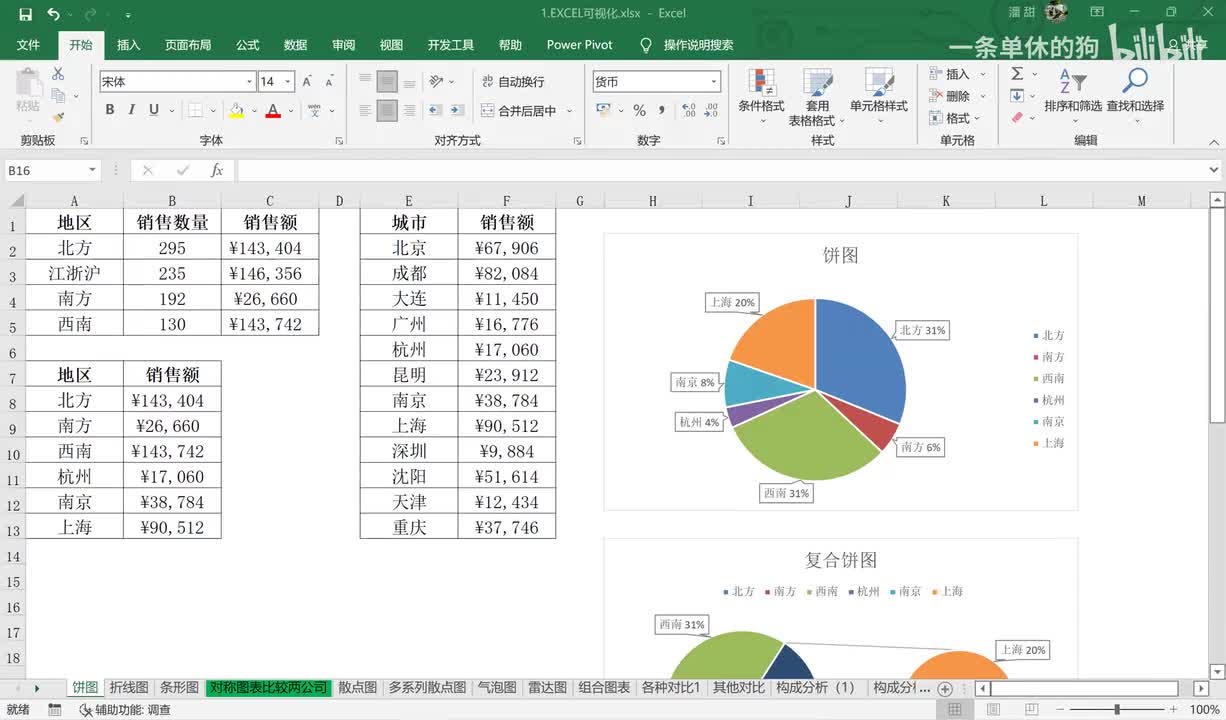
Task: Toggle italic formatting
Action: coord(131,110)
